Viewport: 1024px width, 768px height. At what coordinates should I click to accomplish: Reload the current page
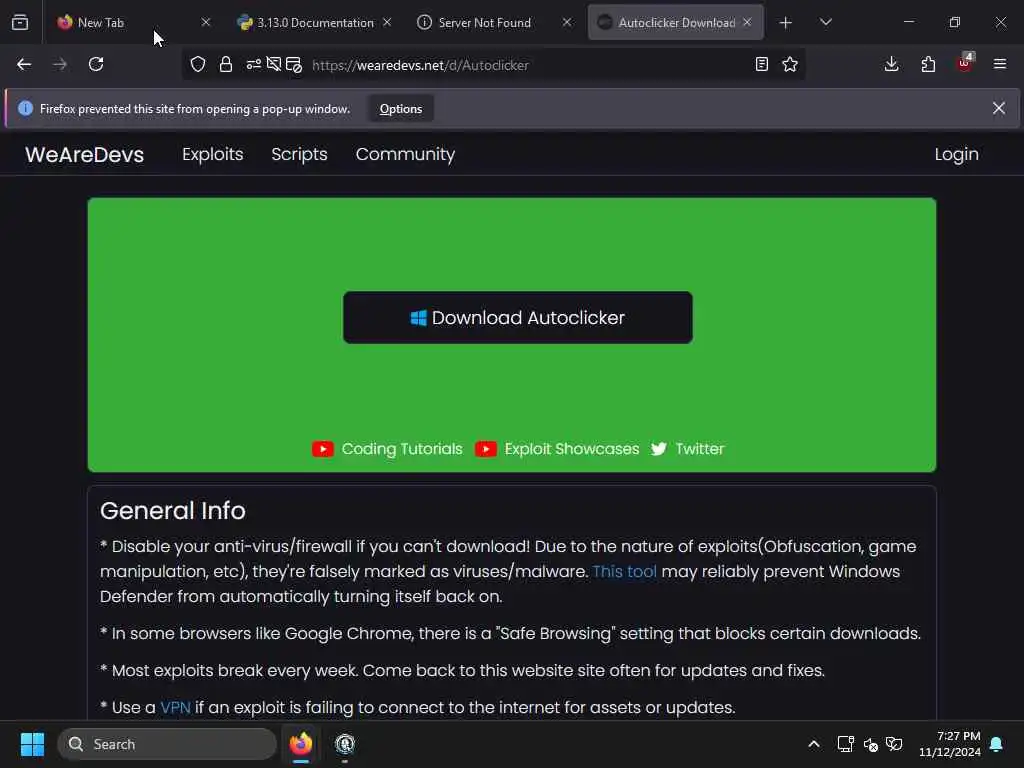[96, 64]
